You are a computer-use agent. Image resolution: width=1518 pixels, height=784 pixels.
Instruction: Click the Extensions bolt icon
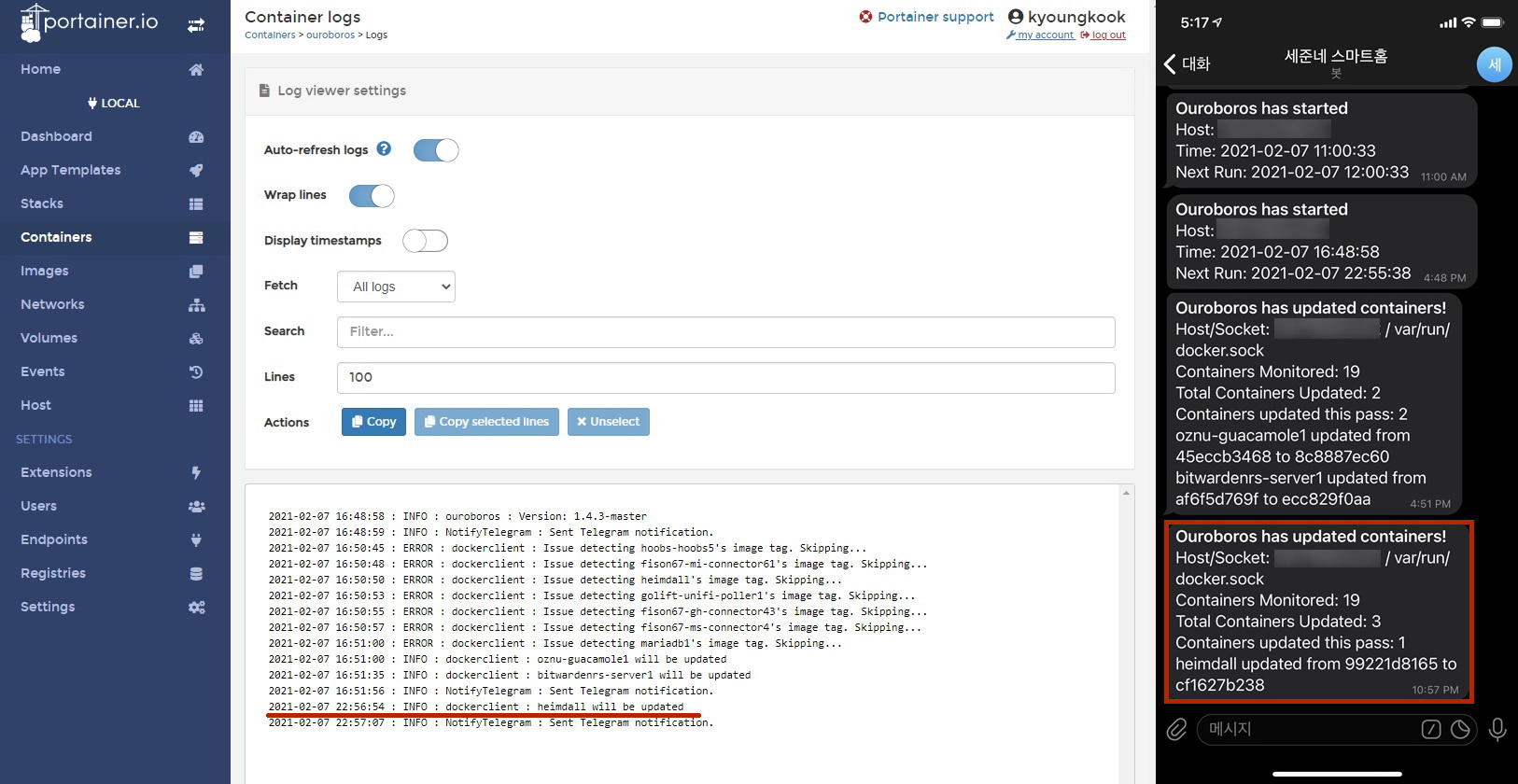click(x=196, y=472)
